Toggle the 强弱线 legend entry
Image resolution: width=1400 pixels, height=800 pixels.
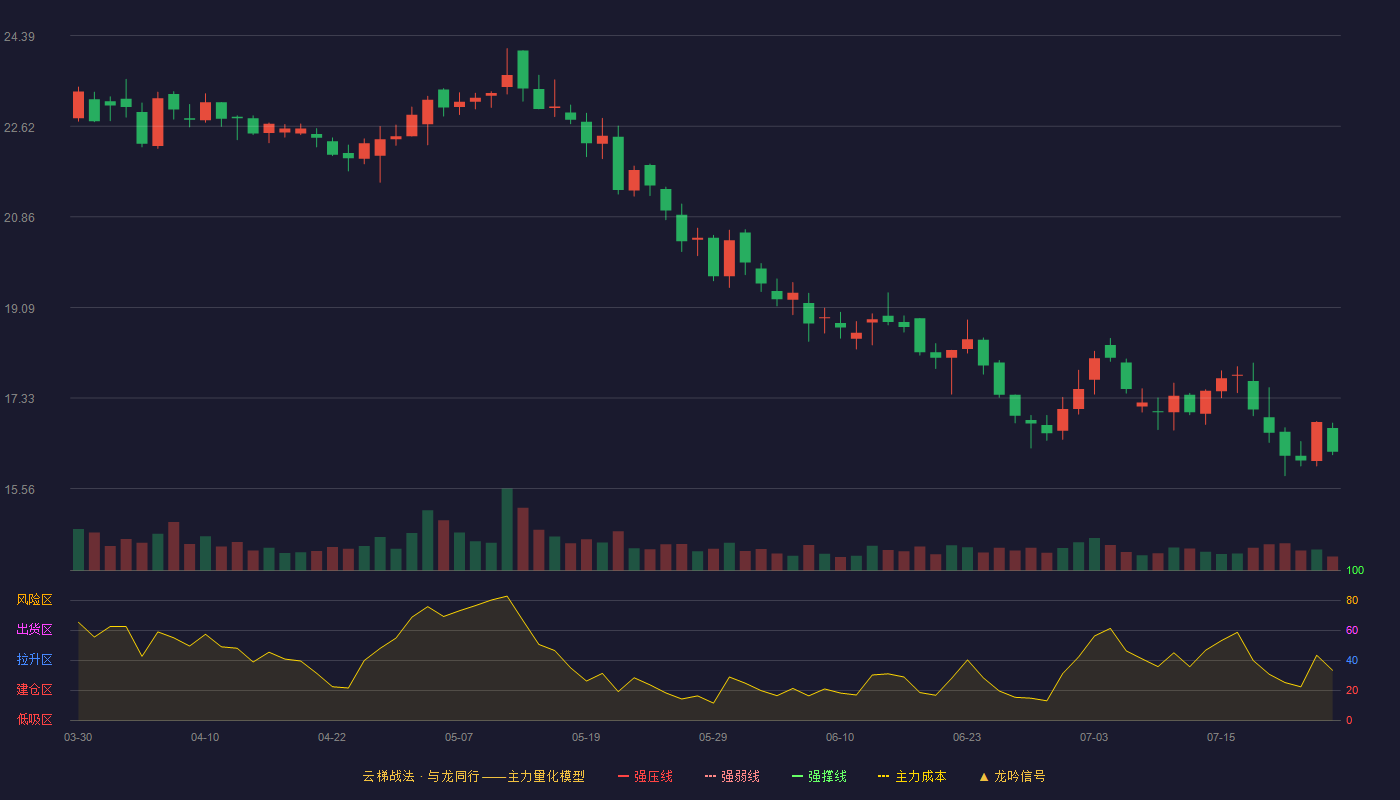732,776
